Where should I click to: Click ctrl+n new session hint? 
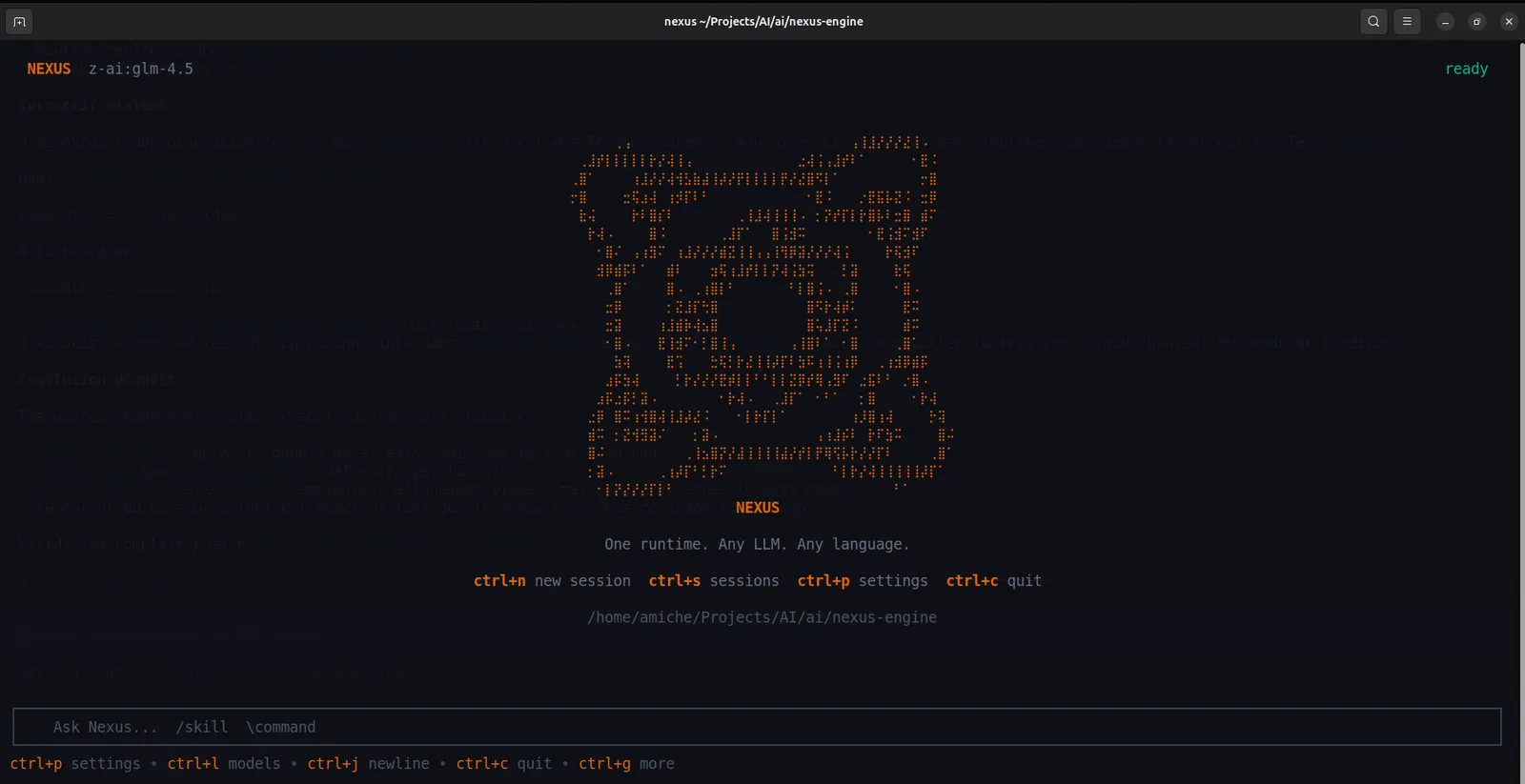pyautogui.click(x=552, y=581)
